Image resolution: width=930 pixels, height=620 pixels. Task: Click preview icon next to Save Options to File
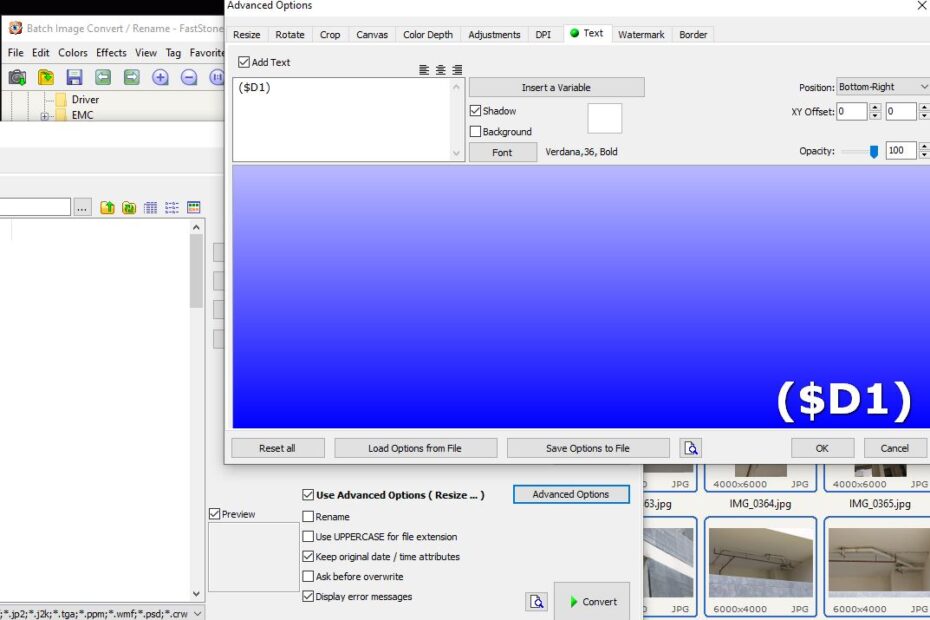point(690,448)
